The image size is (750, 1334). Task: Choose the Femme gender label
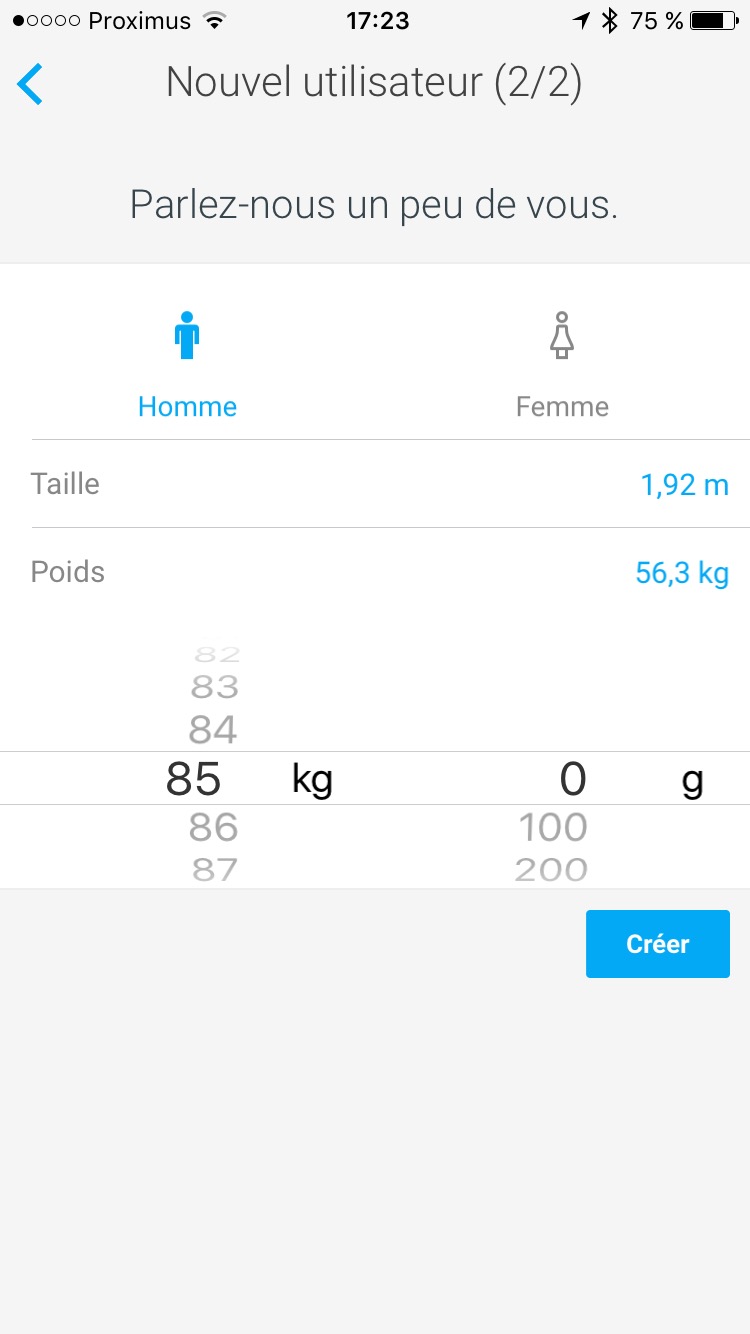coord(562,407)
